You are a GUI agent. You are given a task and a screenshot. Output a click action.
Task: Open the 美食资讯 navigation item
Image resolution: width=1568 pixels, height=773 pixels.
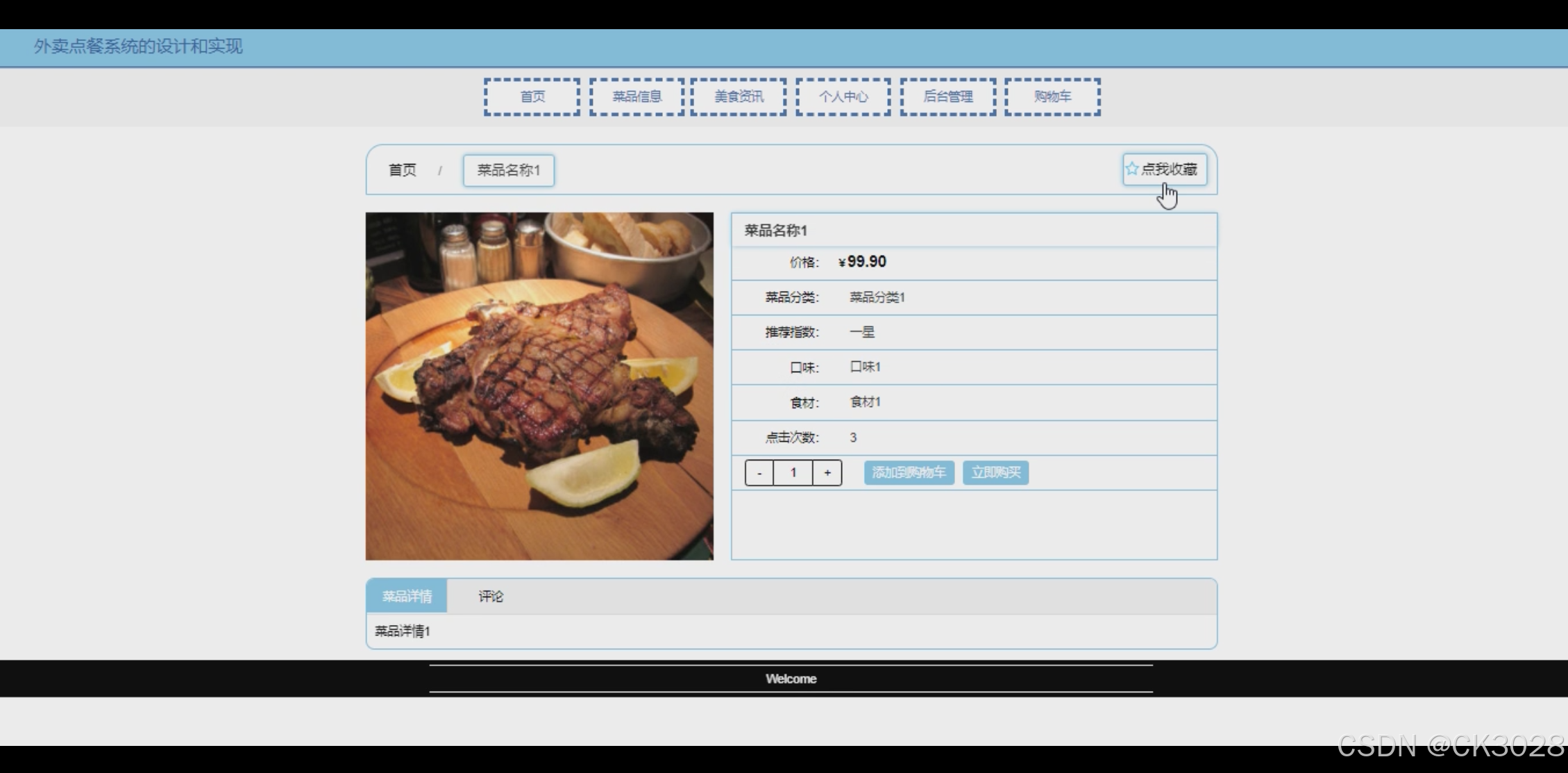point(739,97)
